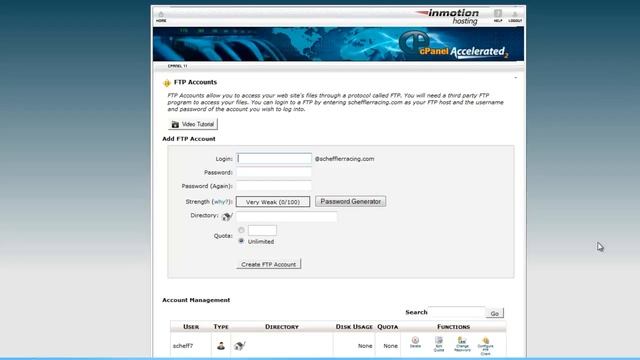
Task: Click the Functions column header
Action: tap(453, 327)
